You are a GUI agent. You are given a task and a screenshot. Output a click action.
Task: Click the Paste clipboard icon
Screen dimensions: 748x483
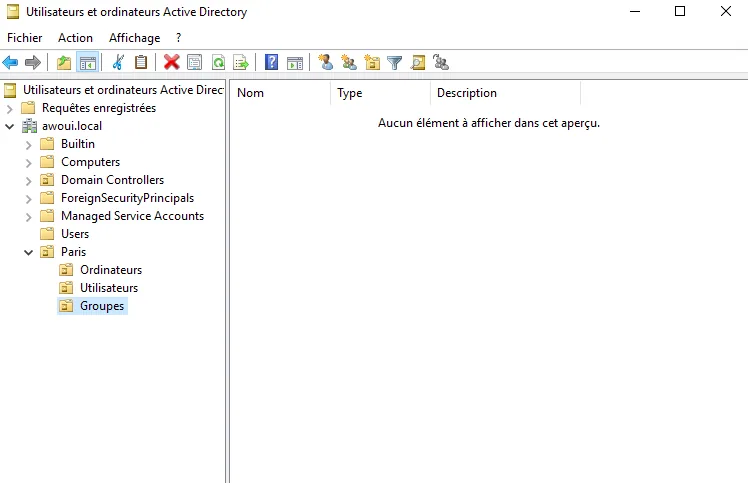tap(141, 63)
